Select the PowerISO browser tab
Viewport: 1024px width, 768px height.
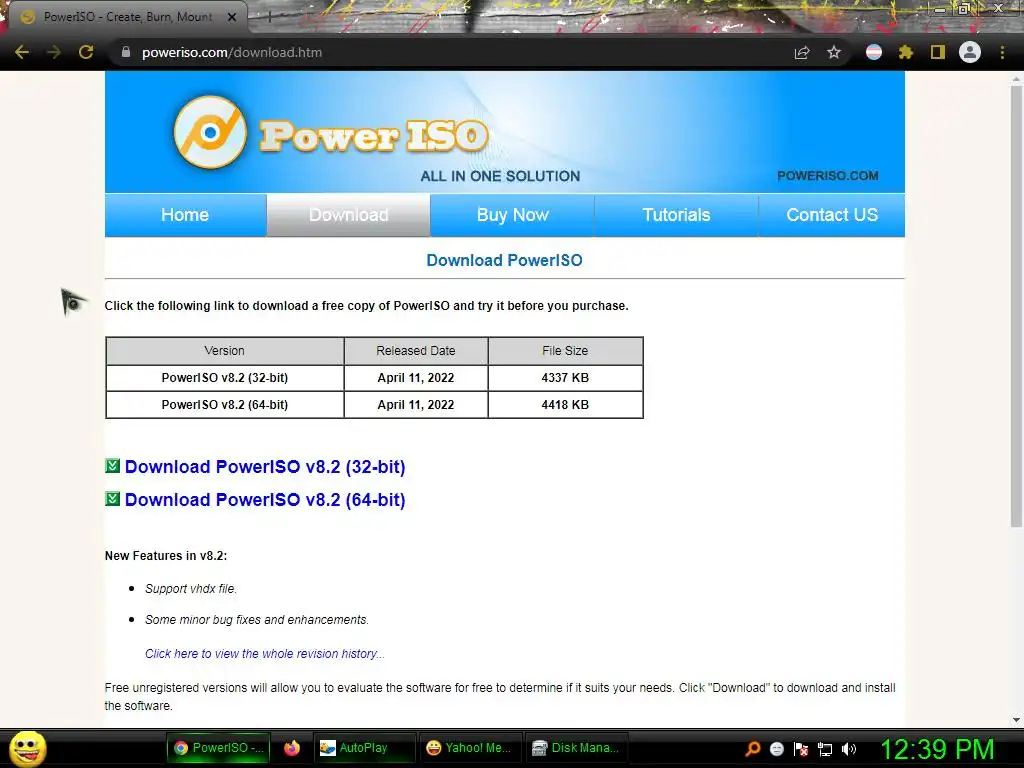pyautogui.click(x=127, y=17)
